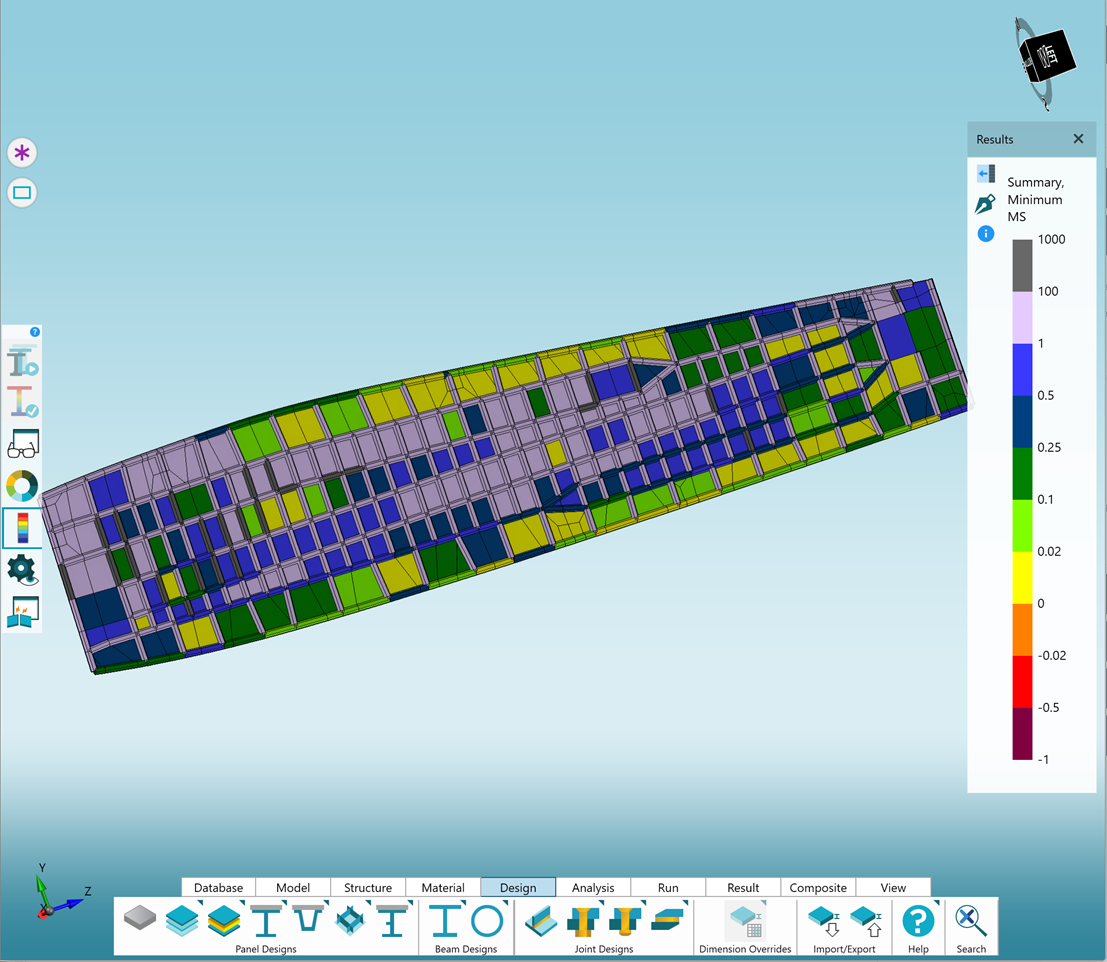Click the 'Beam Designs' group label
The width and height of the screenshot is (1107, 962).
pos(466,949)
